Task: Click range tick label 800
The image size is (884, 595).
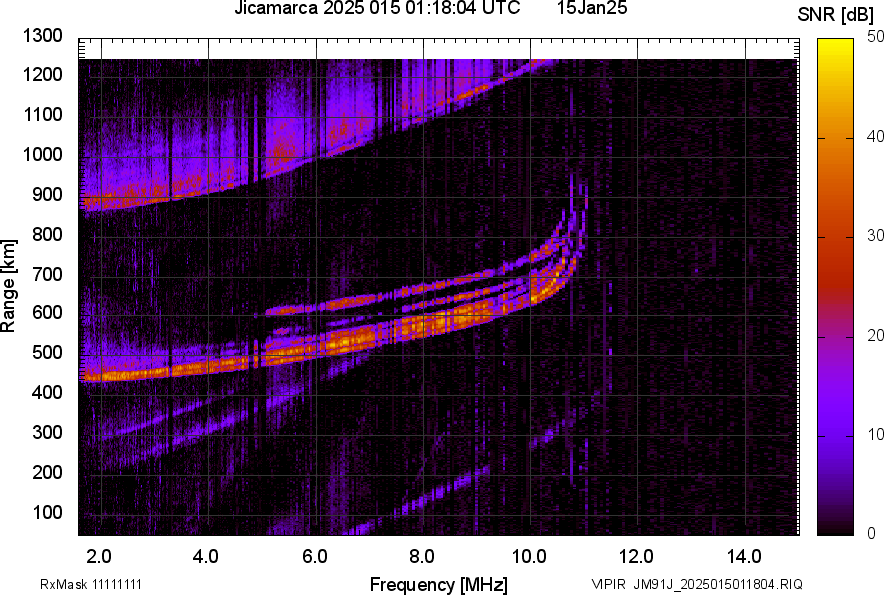Action: (x=47, y=233)
